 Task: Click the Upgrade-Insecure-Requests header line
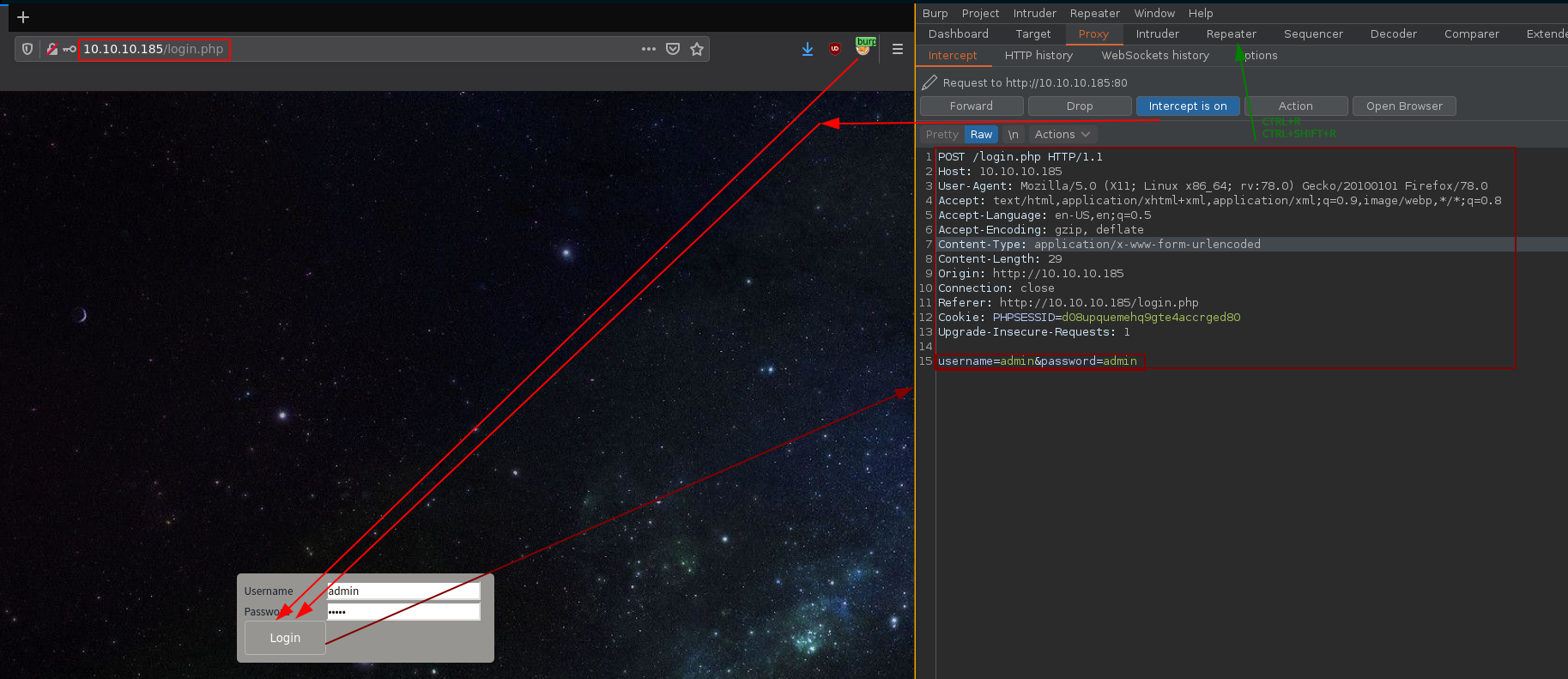point(1034,331)
